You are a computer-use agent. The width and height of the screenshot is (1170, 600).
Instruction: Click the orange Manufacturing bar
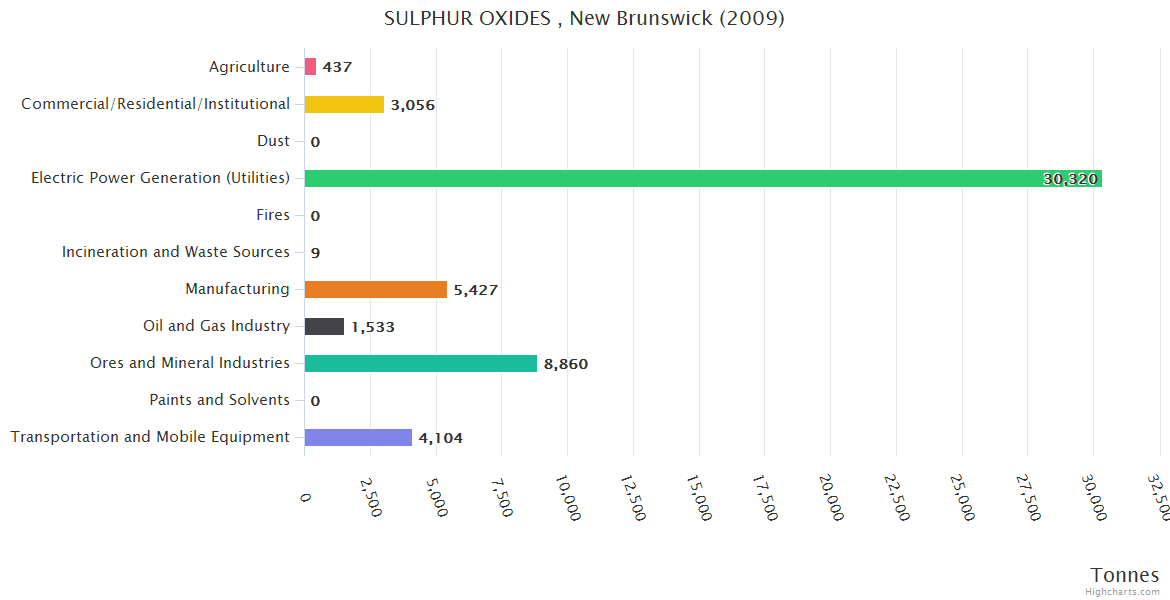click(x=375, y=289)
